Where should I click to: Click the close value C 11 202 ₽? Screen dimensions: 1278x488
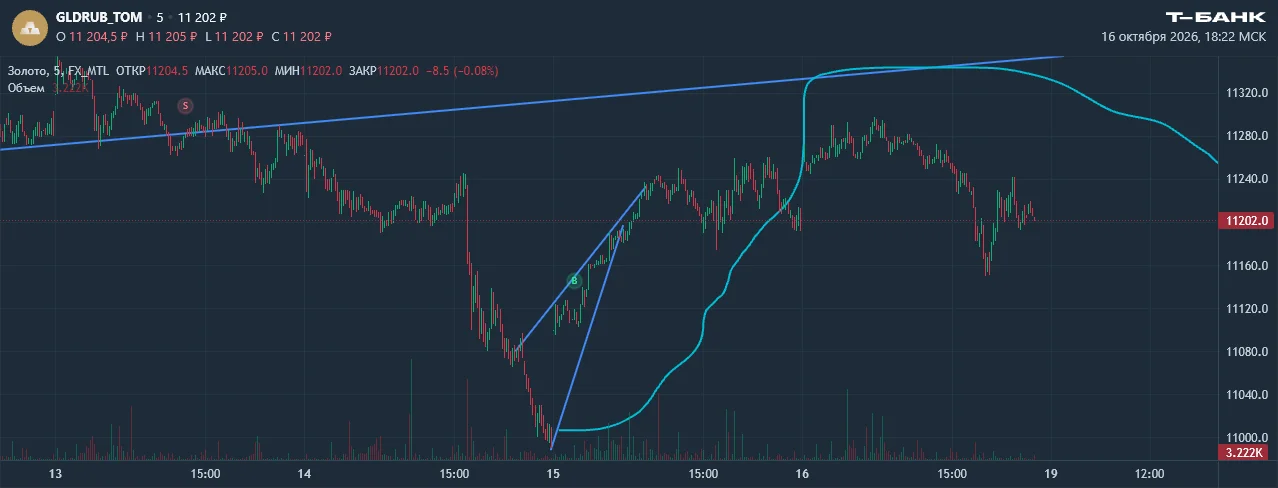(301, 36)
